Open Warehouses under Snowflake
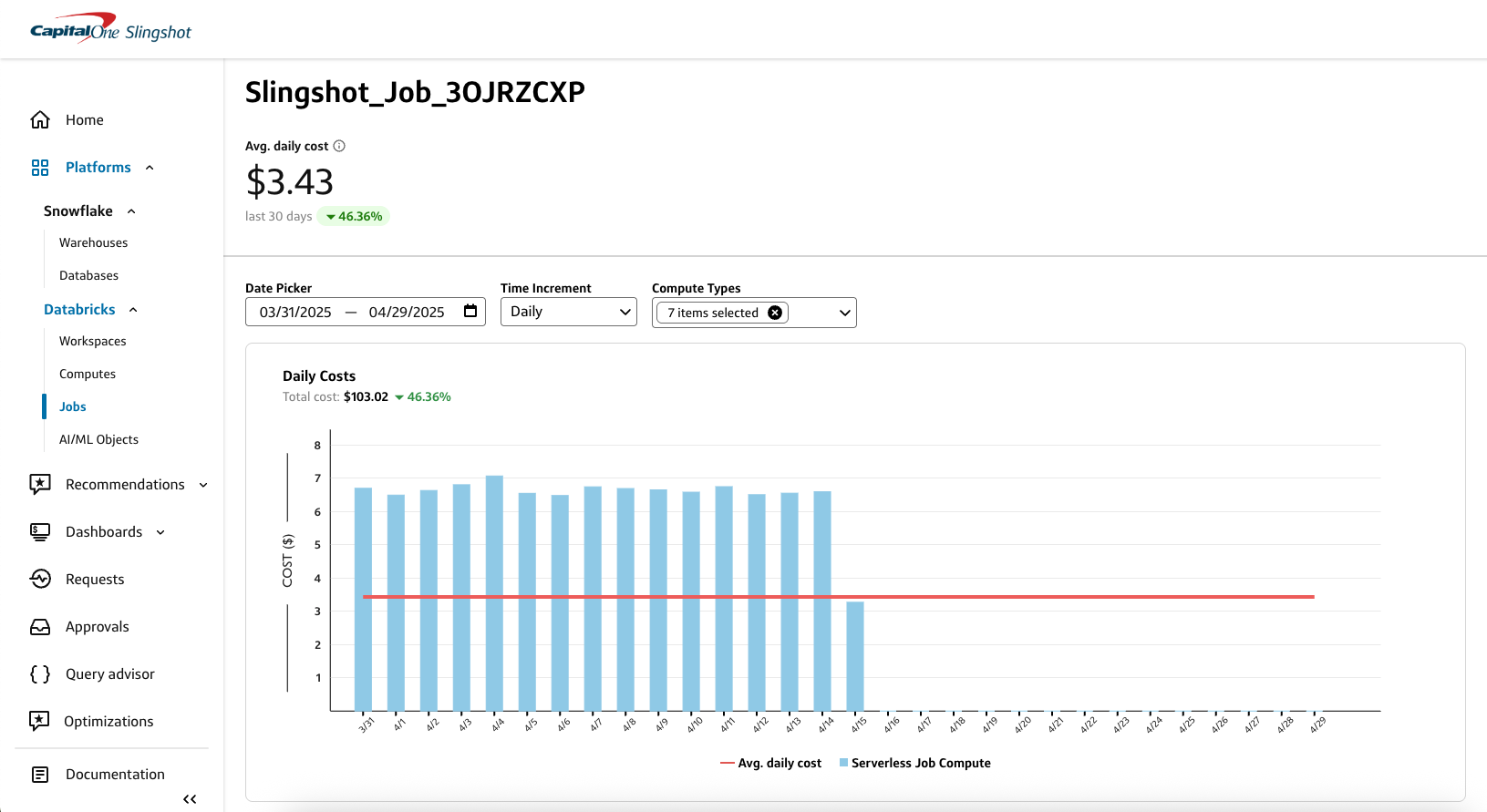 tap(94, 242)
